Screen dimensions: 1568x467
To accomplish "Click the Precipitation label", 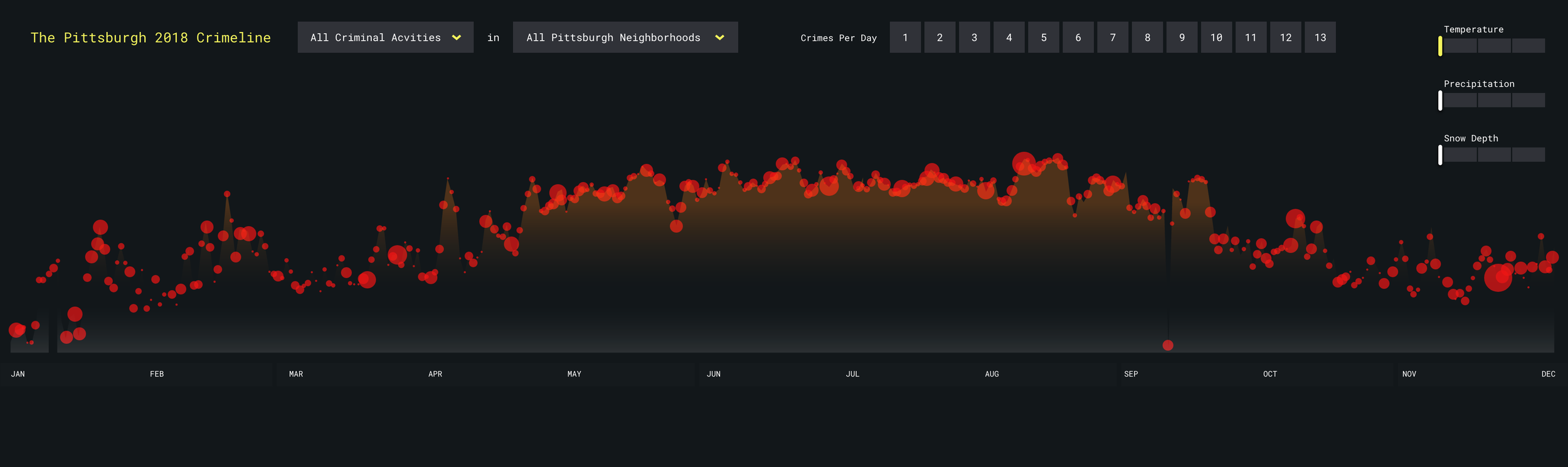I will 1479,84.
